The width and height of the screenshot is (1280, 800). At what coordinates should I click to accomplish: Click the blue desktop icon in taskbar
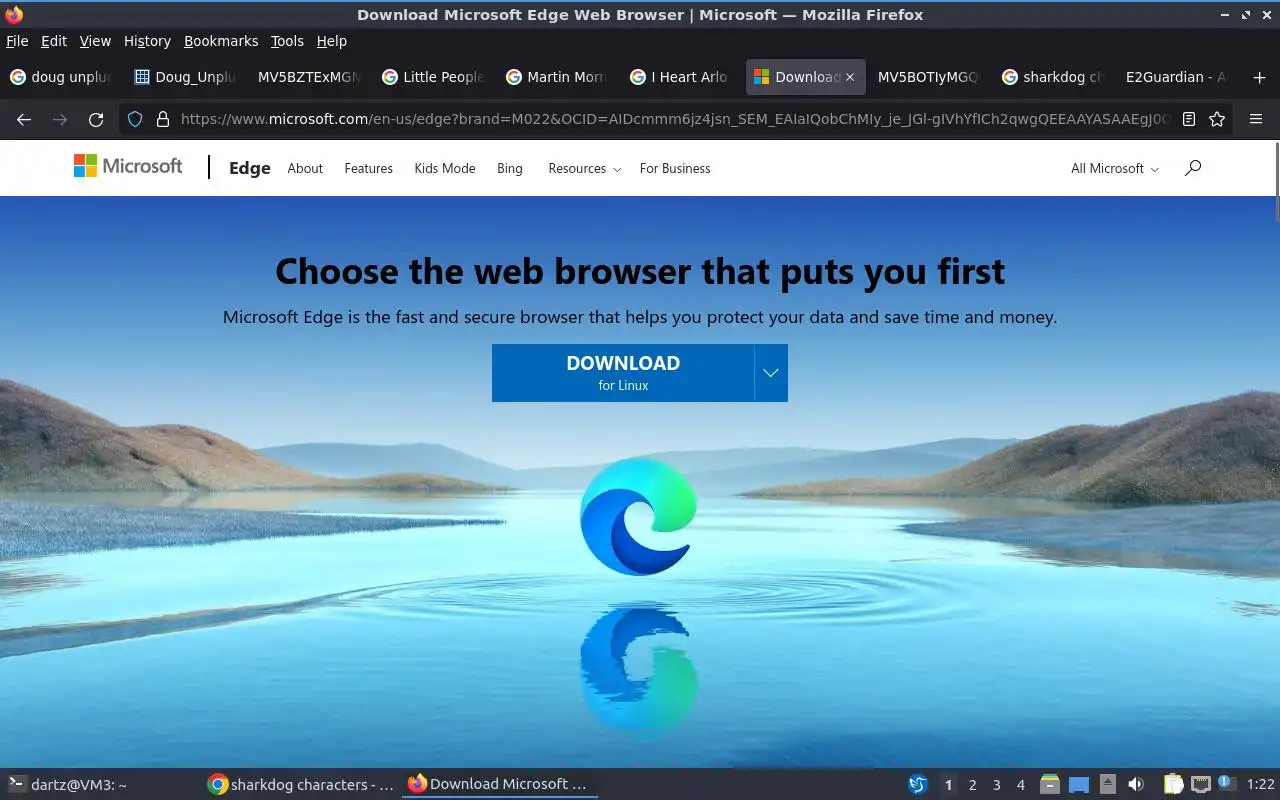click(1078, 785)
